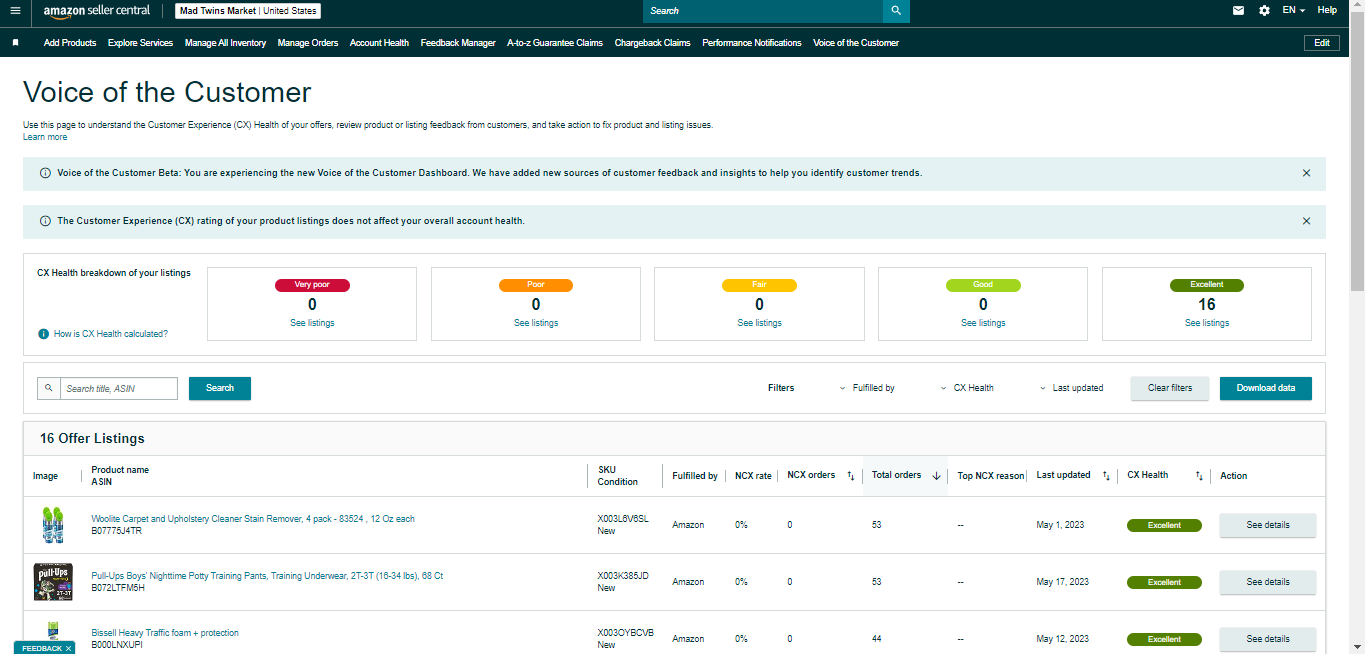
Task: Dismiss the CX rating account health banner
Action: point(1306,221)
